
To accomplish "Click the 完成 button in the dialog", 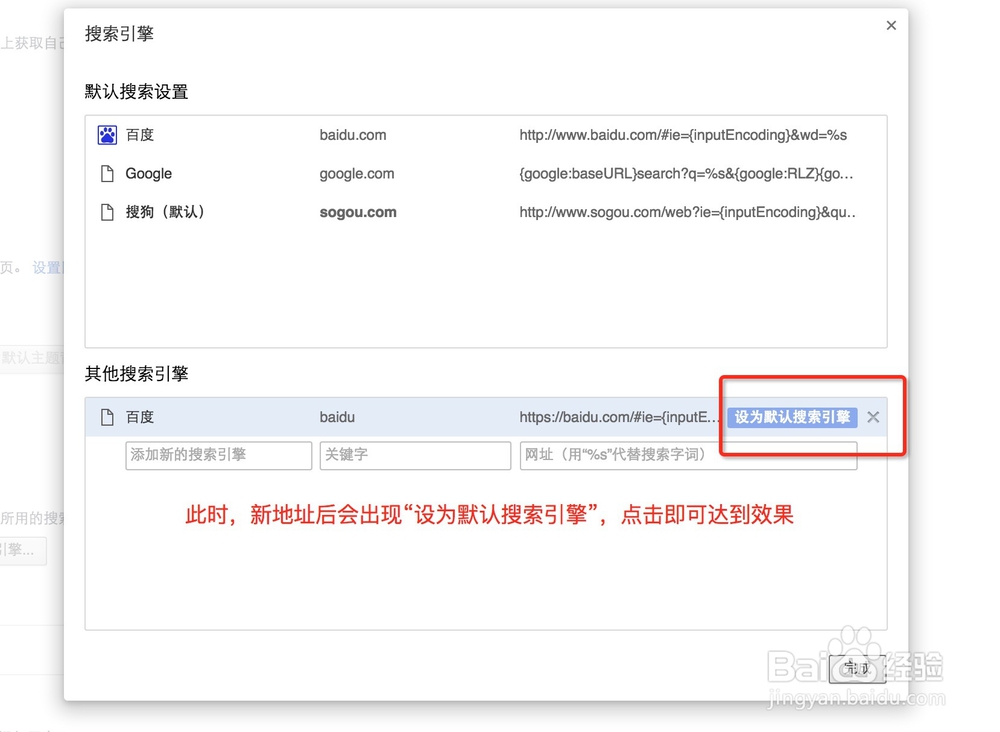I will pos(857,668).
